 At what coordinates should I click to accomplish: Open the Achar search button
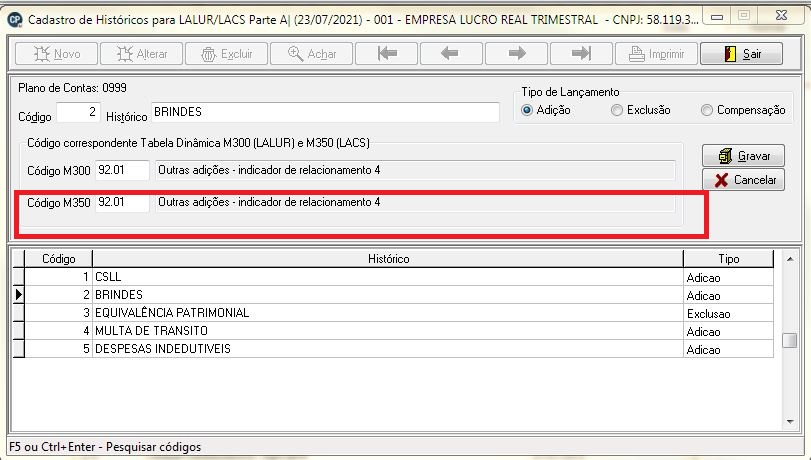[311, 53]
